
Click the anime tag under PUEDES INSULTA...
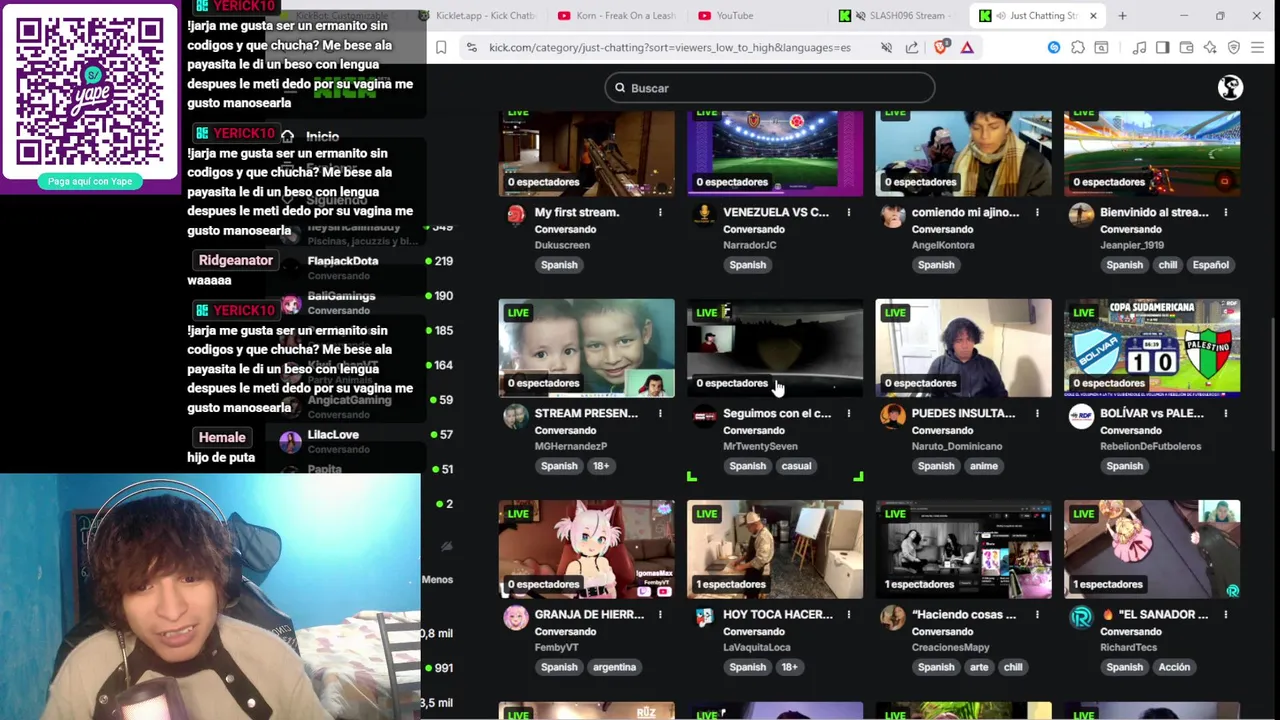(983, 466)
